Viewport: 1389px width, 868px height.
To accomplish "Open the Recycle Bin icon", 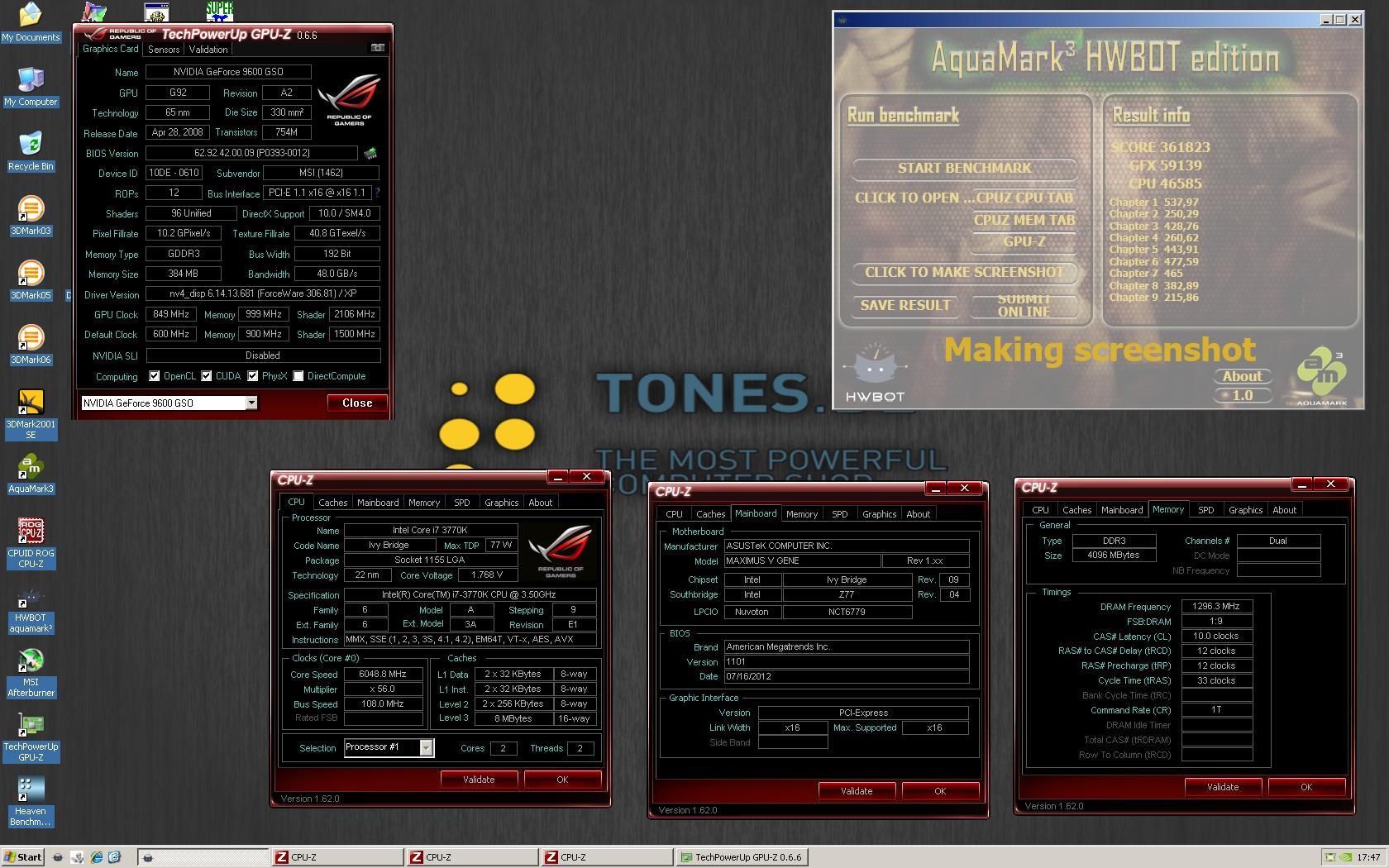I will pyautogui.click(x=31, y=151).
